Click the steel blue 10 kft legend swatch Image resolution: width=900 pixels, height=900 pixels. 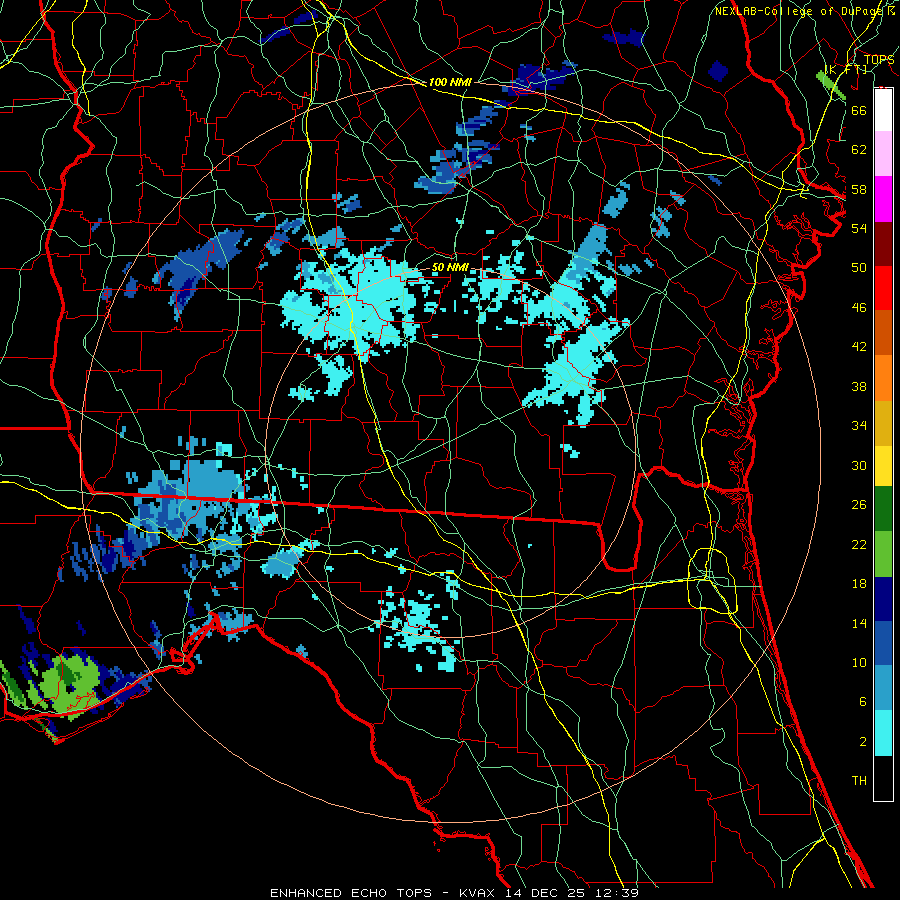(x=883, y=688)
